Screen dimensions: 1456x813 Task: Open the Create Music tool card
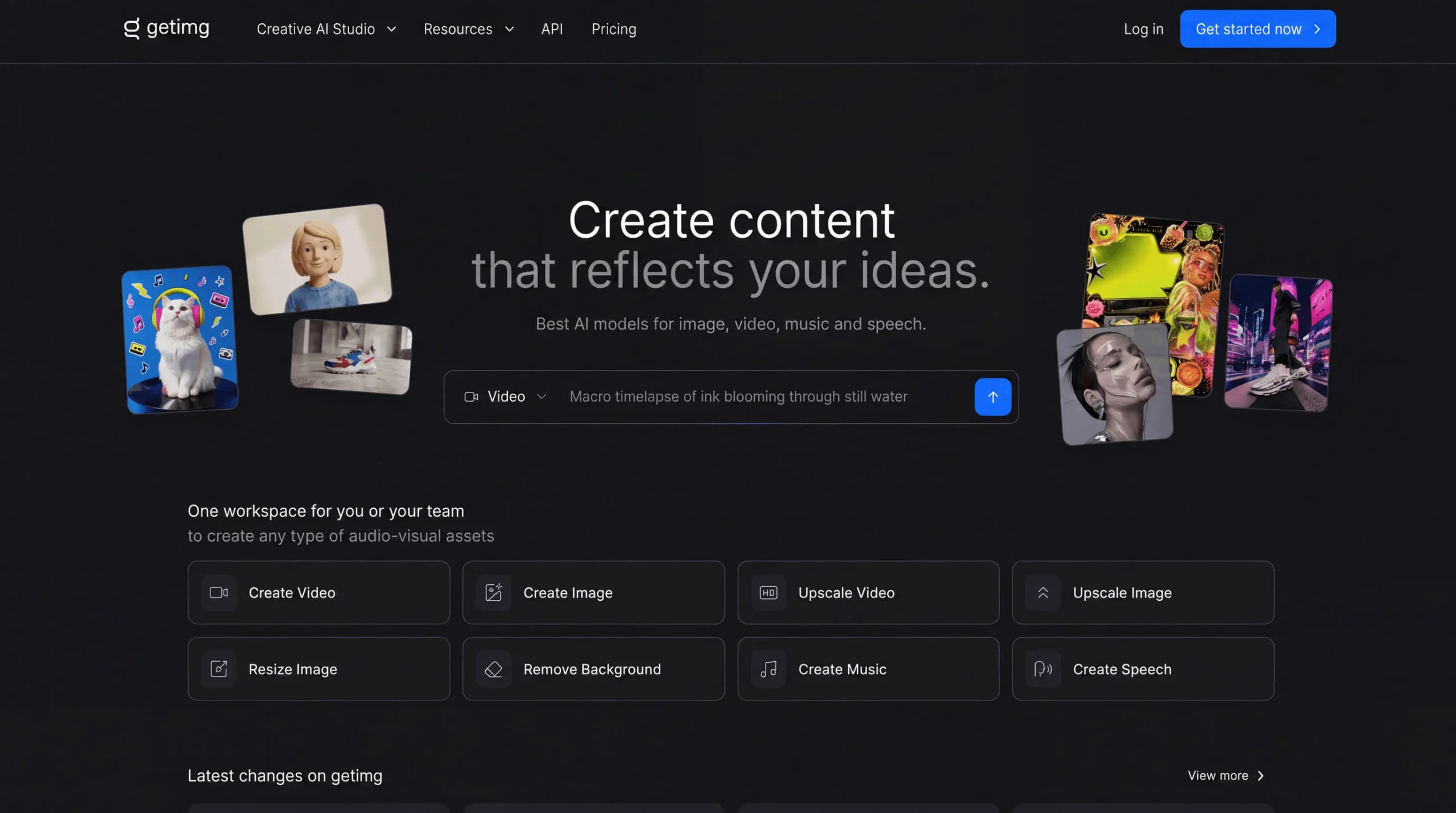point(868,668)
